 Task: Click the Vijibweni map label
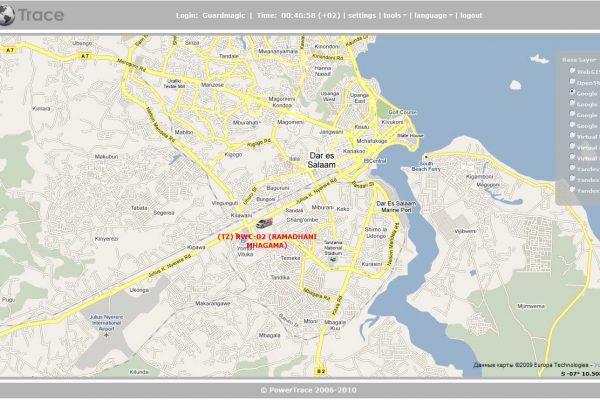click(x=465, y=231)
